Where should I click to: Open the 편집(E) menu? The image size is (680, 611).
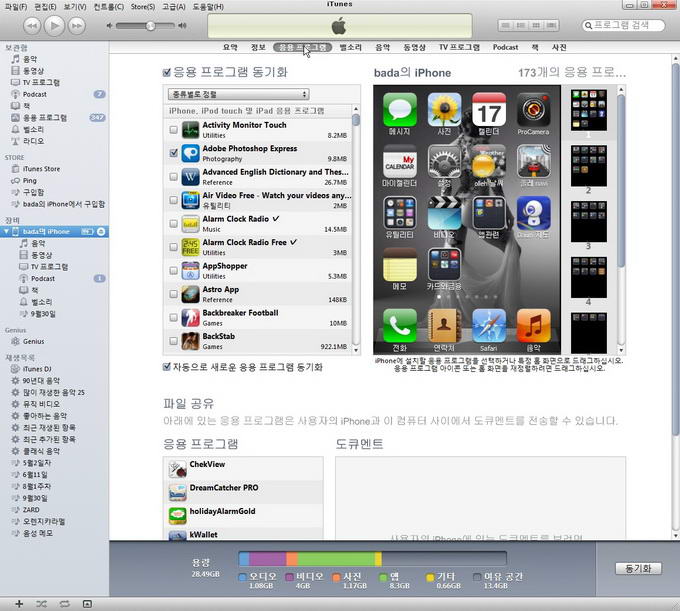coord(46,7)
